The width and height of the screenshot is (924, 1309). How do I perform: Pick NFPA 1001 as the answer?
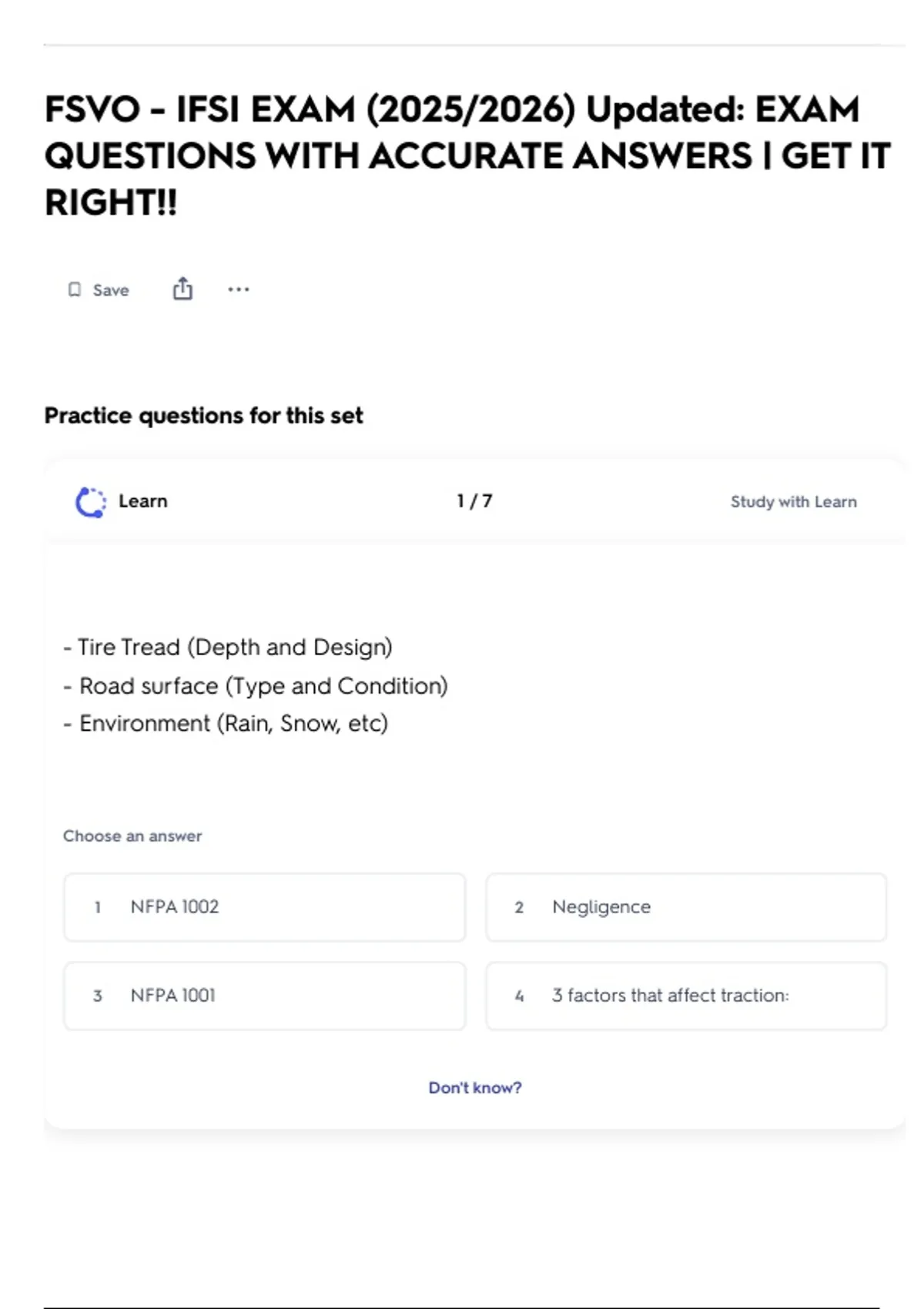coord(264,996)
